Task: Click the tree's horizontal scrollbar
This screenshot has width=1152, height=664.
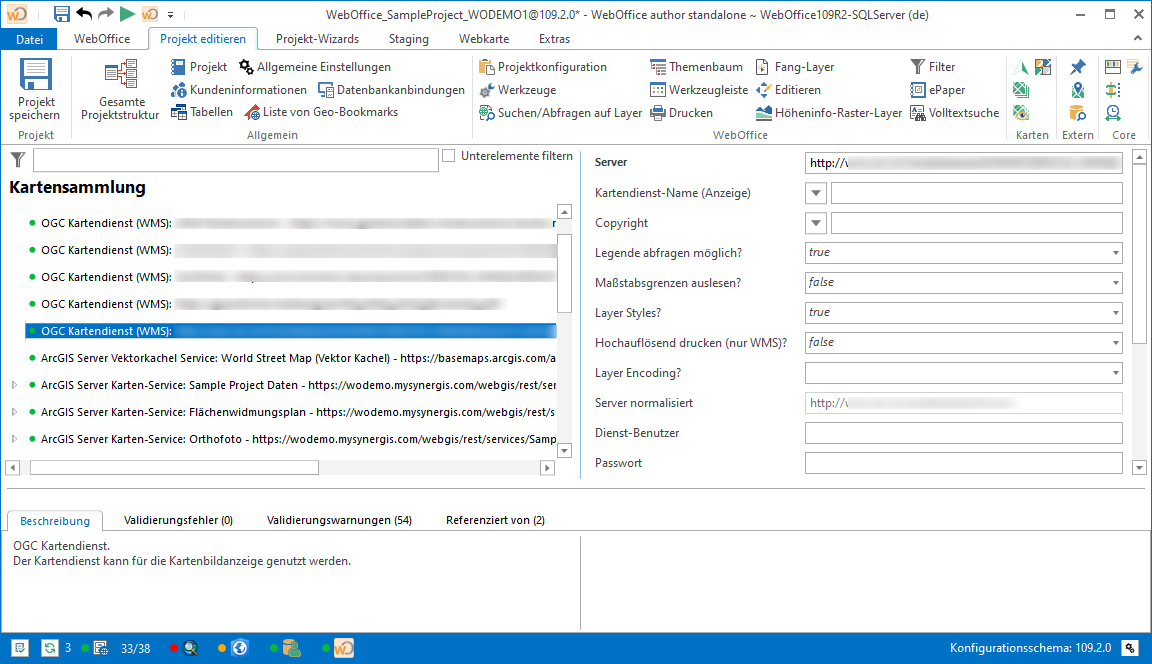Action: [x=174, y=467]
